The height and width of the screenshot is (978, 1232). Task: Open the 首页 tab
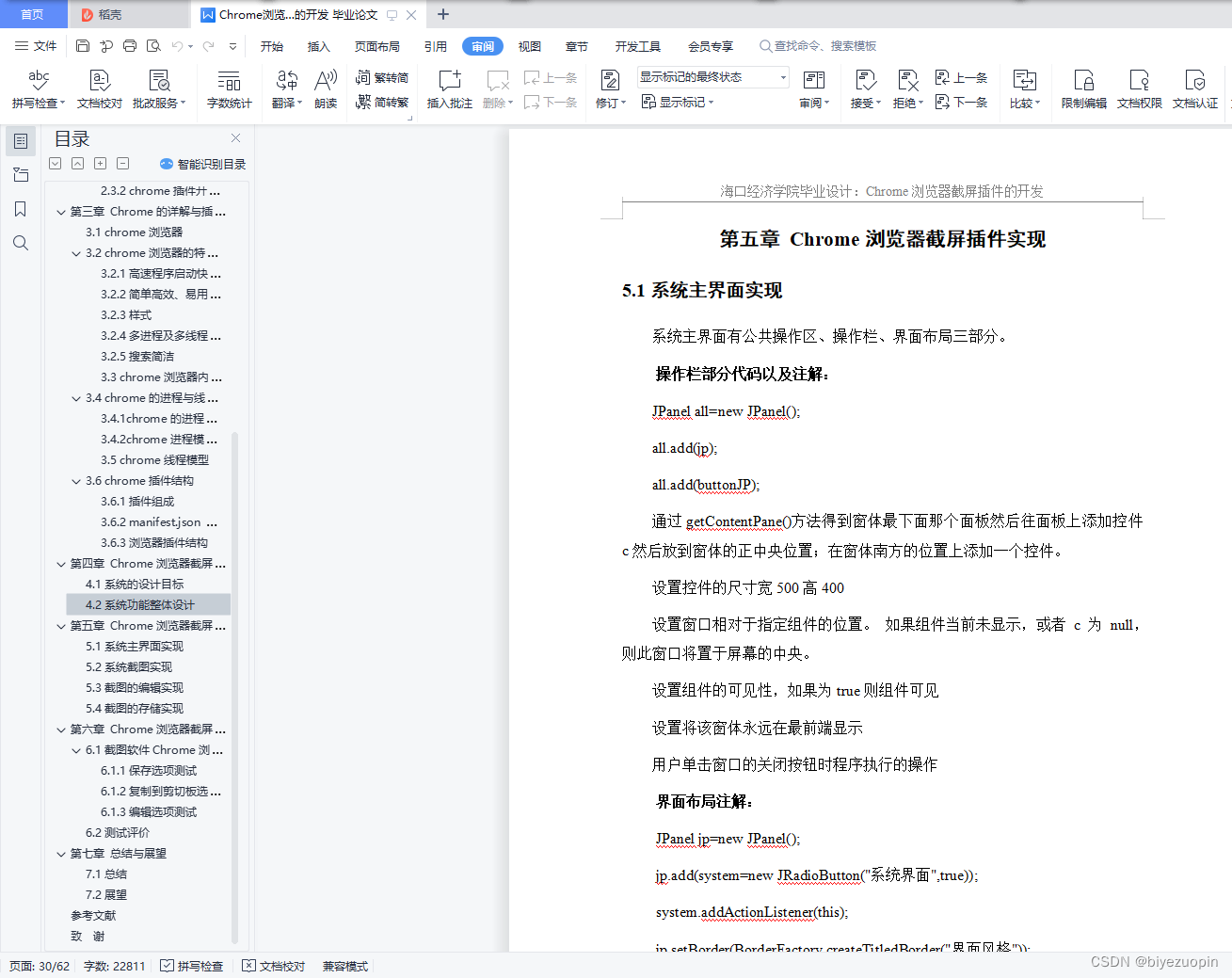pos(33,14)
